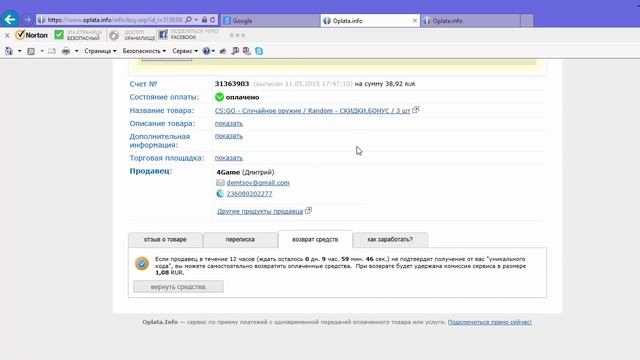This screenshot has height=360, width=640.
Task: Open the Сервис dropdown menu
Action: [x=185, y=51]
